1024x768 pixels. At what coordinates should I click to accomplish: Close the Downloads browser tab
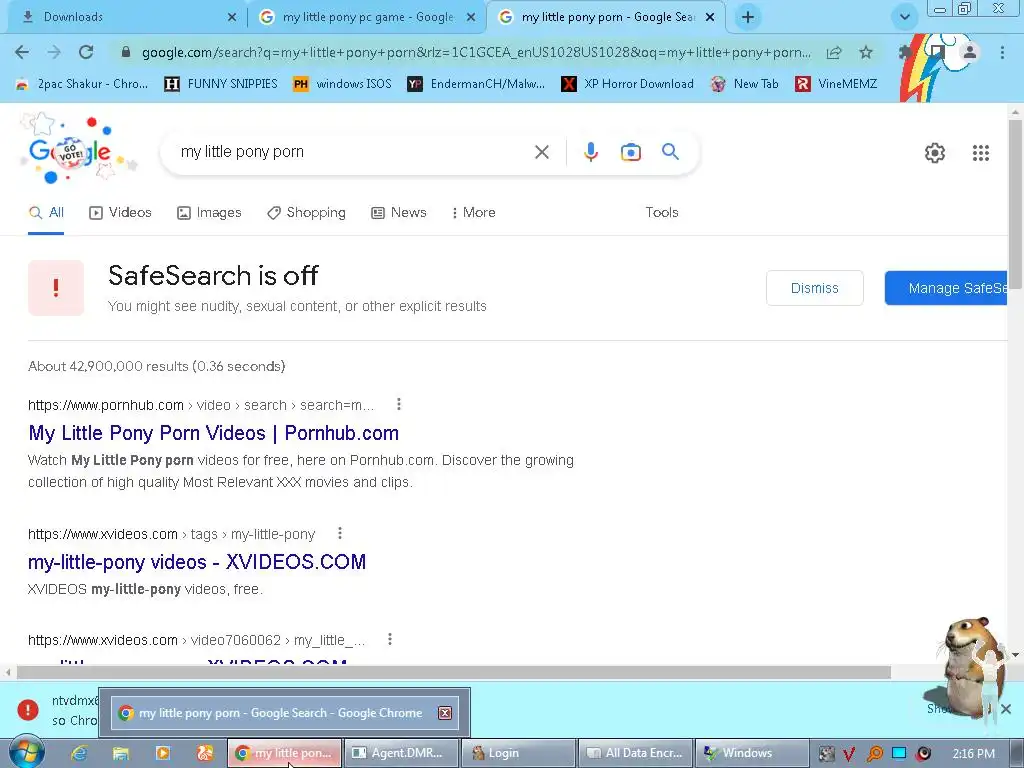[232, 17]
